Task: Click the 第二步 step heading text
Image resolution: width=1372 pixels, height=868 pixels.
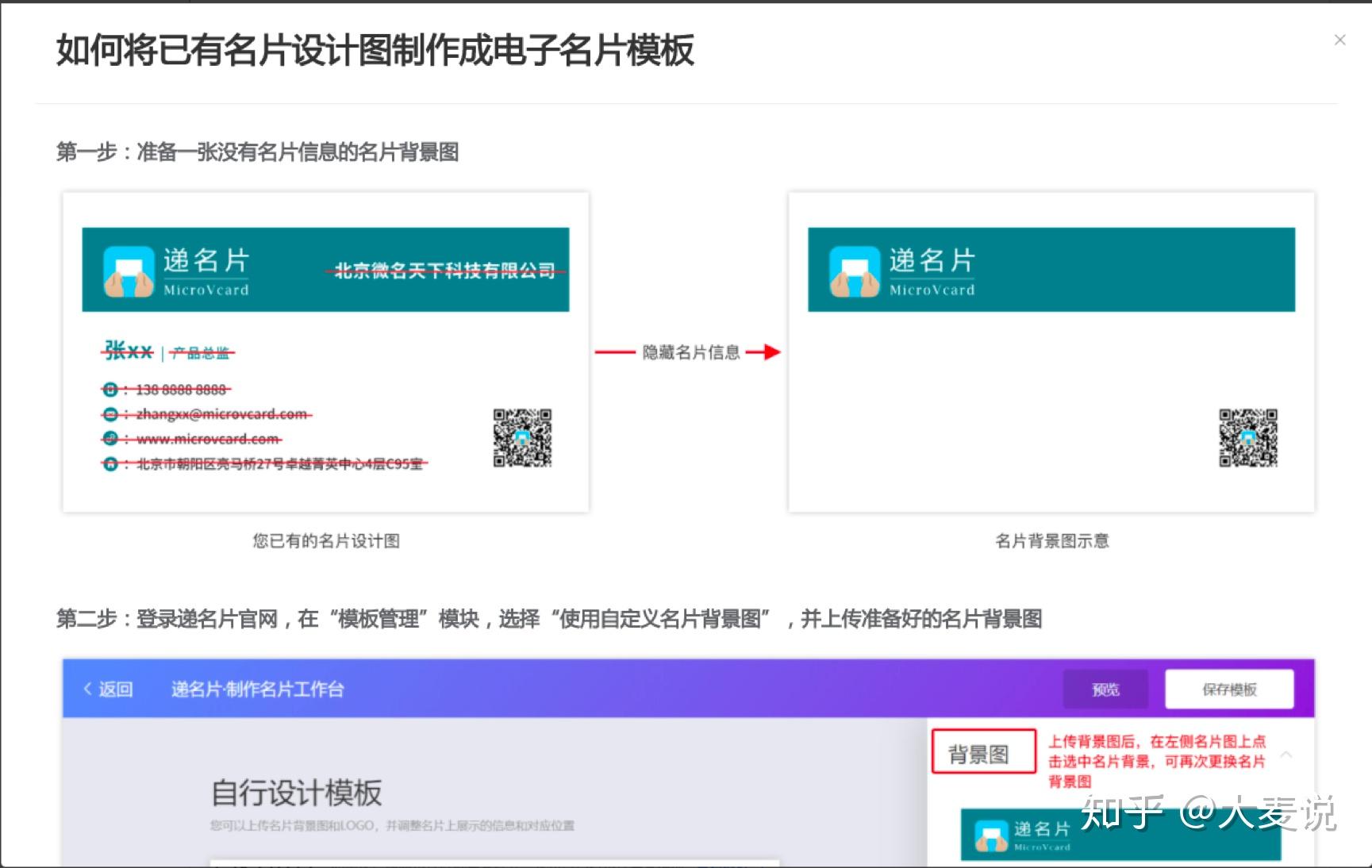Action: coord(549,618)
